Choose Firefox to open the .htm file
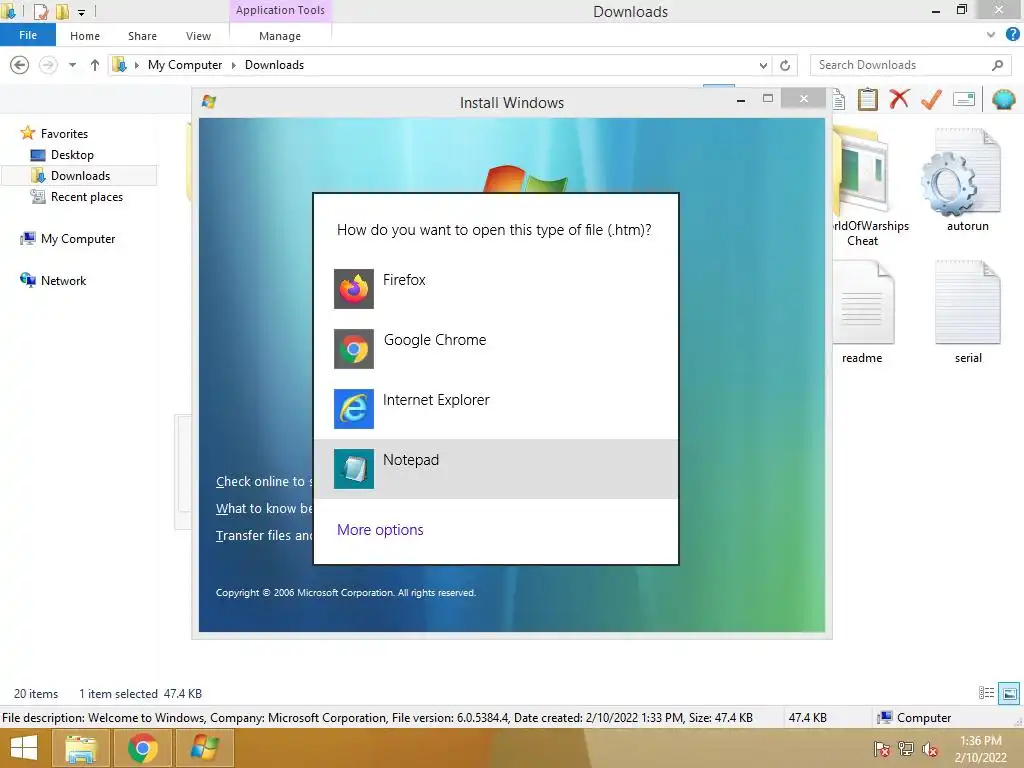 coord(496,289)
